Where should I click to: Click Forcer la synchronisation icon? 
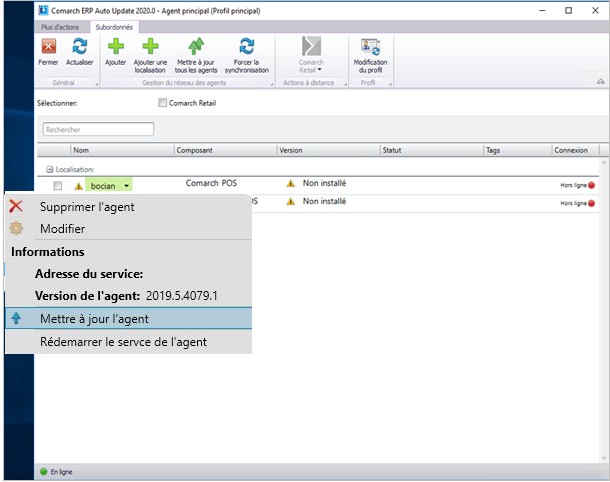[247, 47]
